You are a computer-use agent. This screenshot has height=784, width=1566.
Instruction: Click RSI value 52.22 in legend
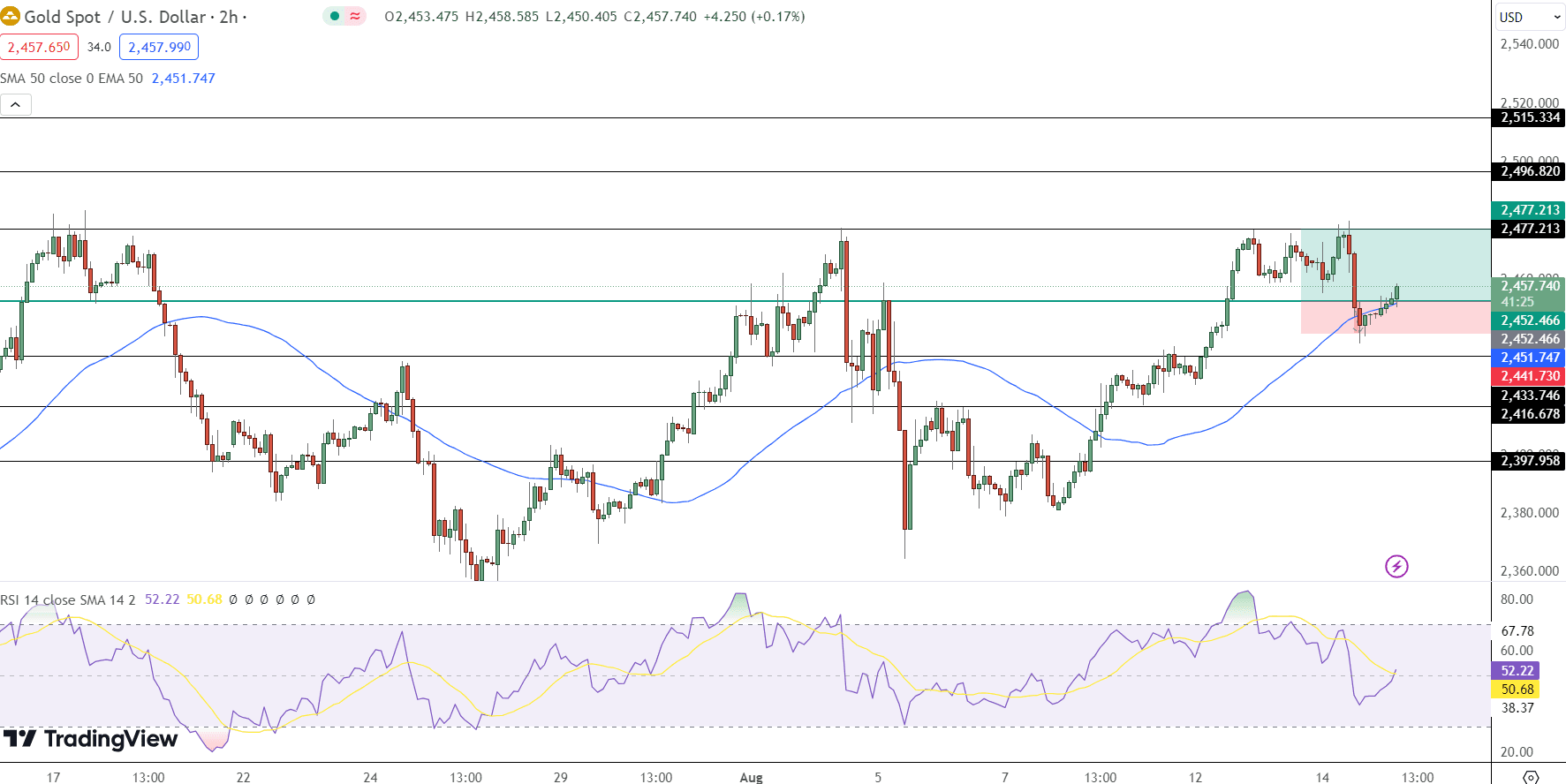(162, 599)
